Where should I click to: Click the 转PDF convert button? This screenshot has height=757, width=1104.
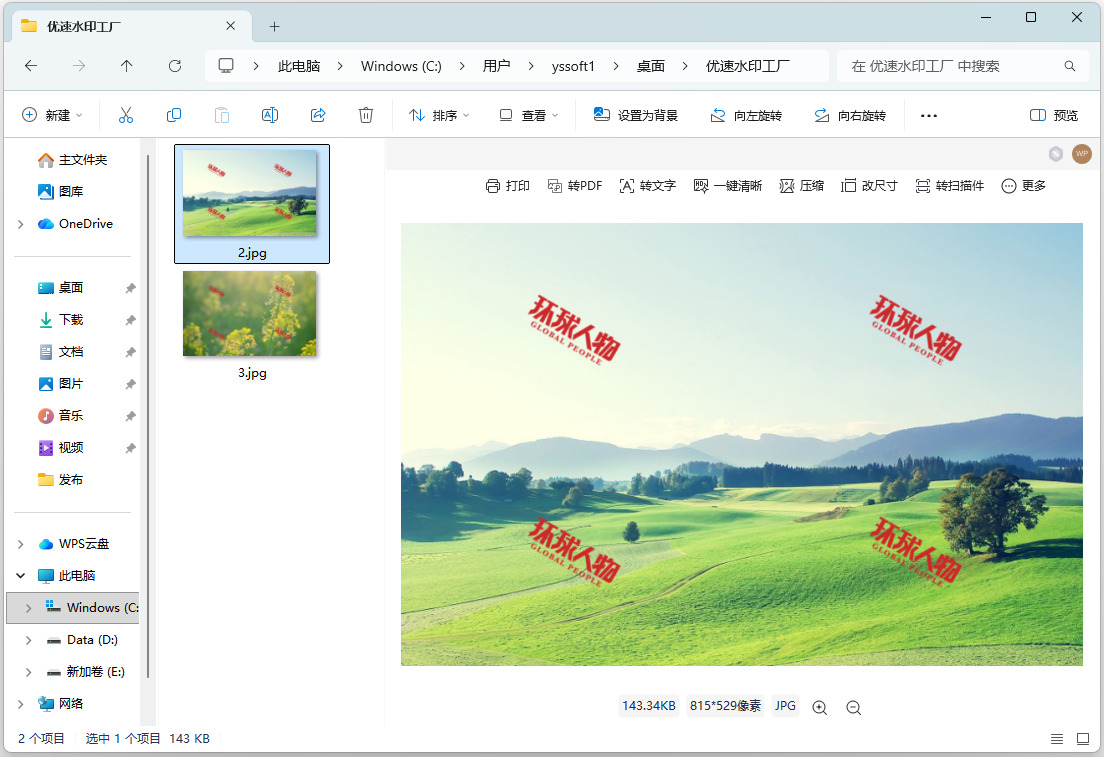tap(575, 186)
